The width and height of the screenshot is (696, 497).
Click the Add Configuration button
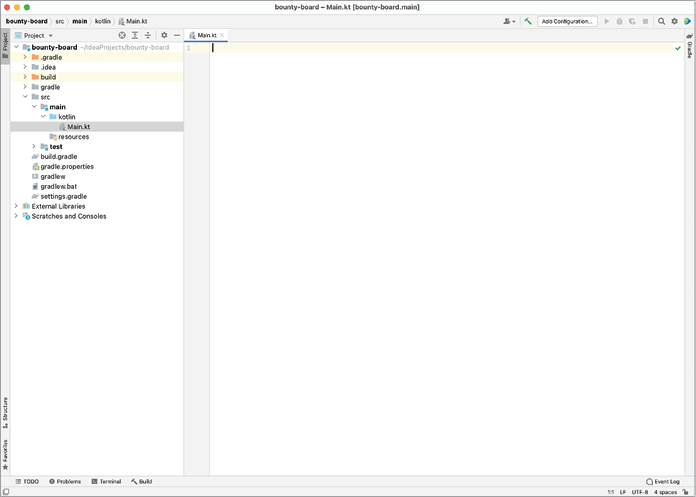567,21
